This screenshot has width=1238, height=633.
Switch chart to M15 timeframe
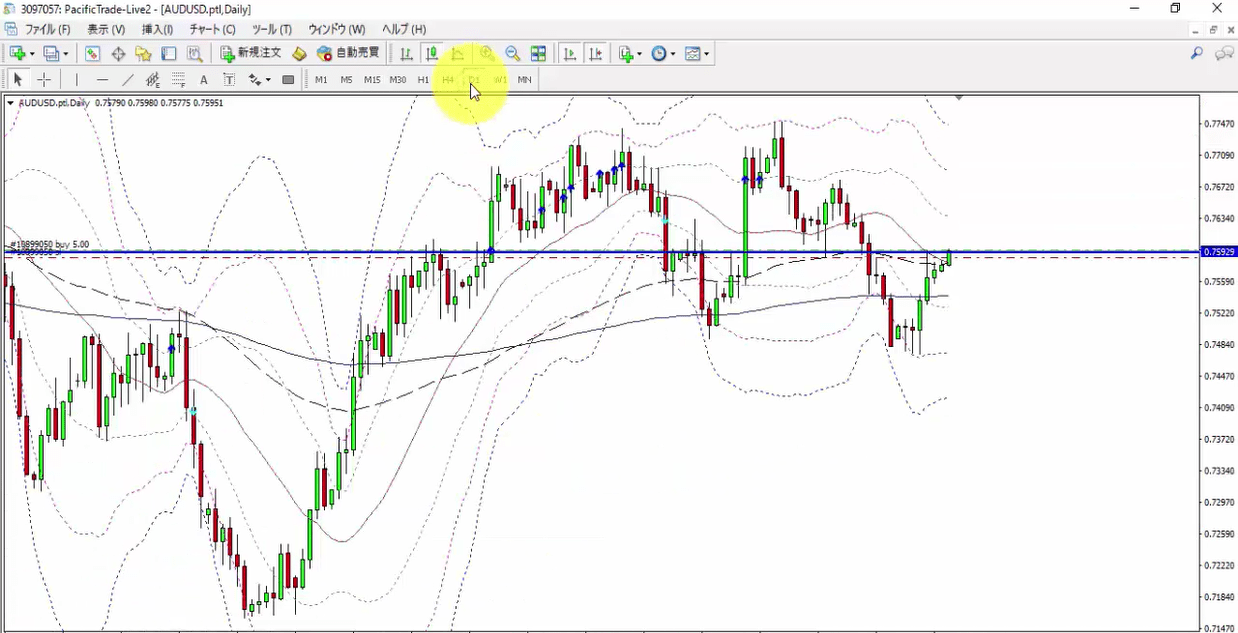[372, 79]
